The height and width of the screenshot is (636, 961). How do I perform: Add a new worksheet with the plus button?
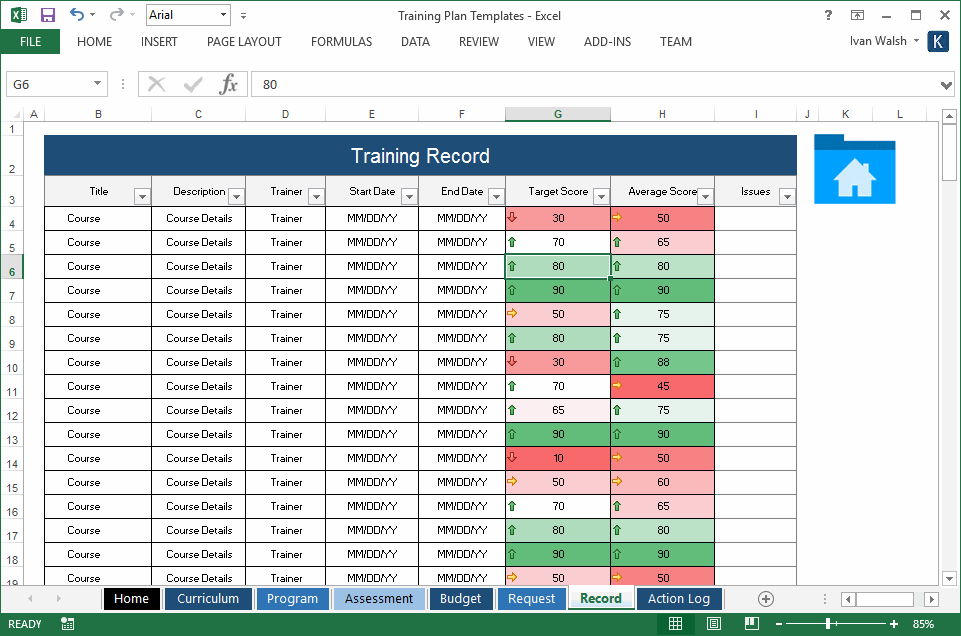(765, 598)
